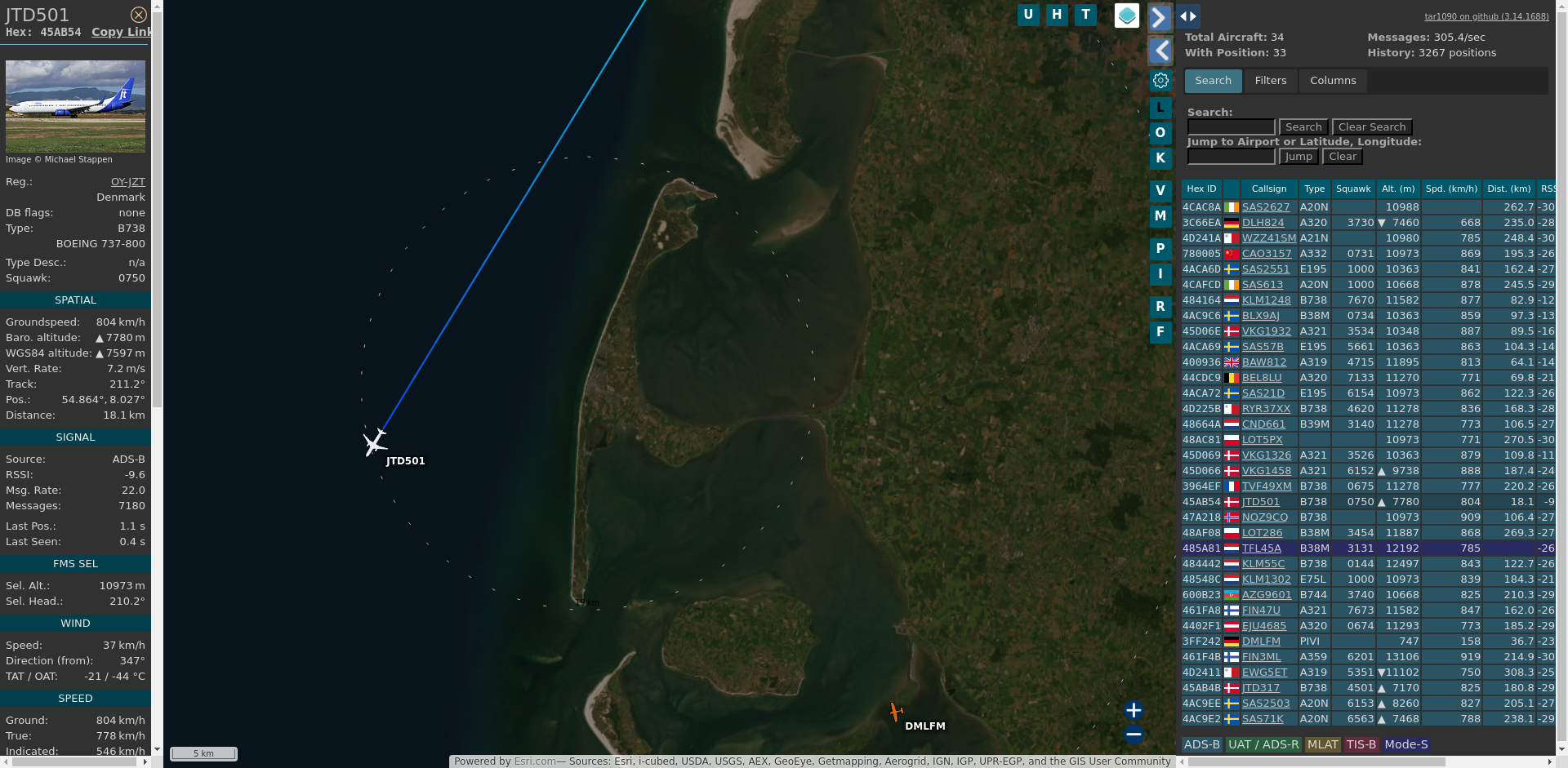Toggle the I map button
Image resolution: width=1568 pixels, height=768 pixels.
1160,274
